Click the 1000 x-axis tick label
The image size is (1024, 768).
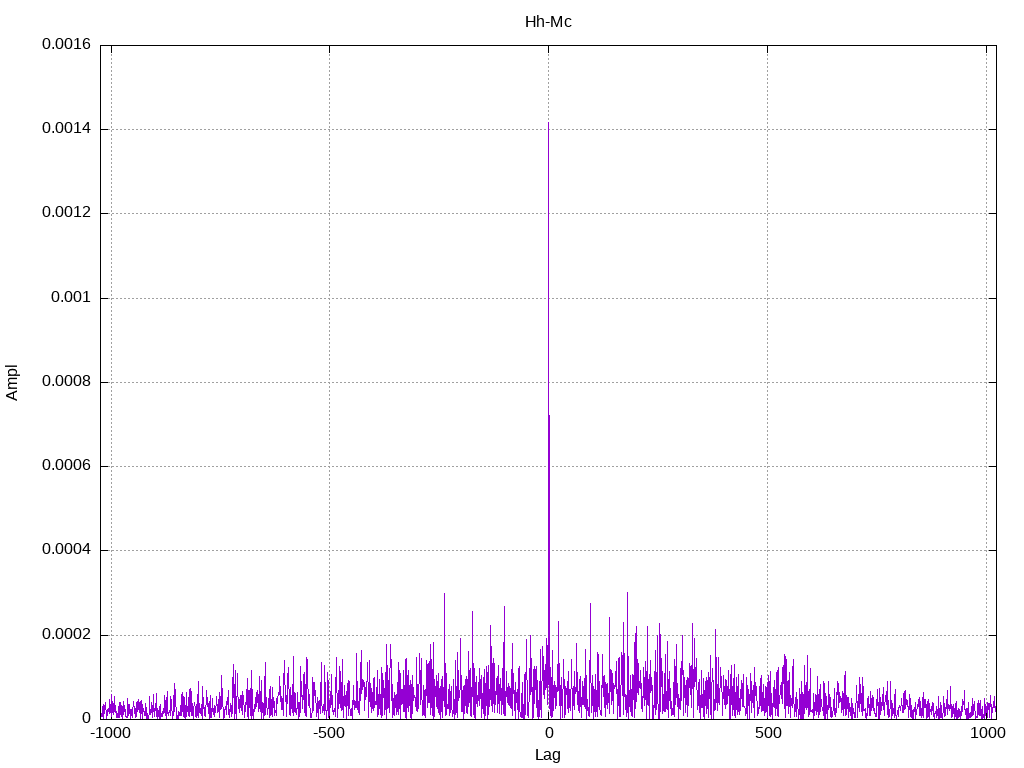(986, 733)
